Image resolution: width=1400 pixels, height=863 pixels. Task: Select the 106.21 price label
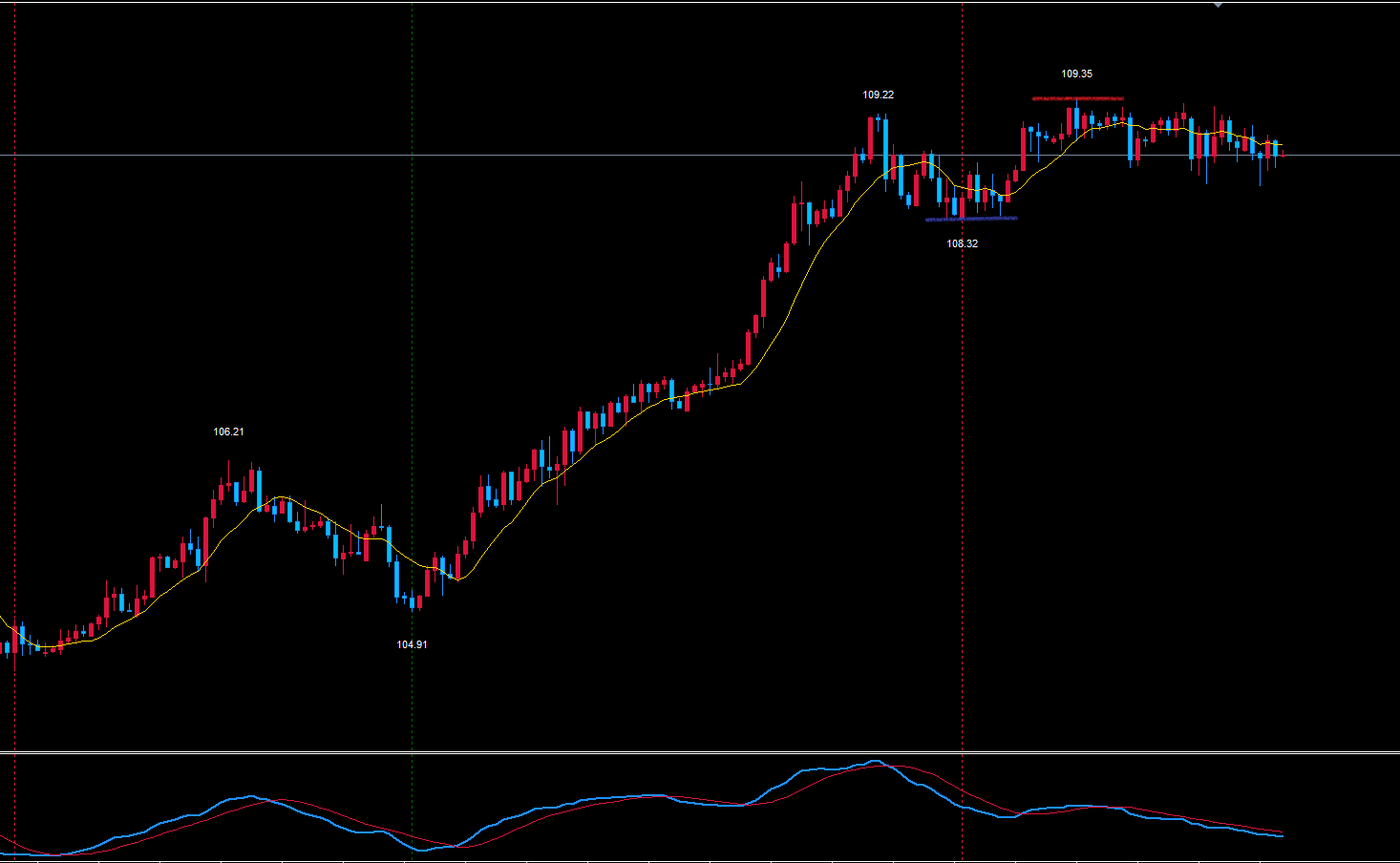[228, 431]
